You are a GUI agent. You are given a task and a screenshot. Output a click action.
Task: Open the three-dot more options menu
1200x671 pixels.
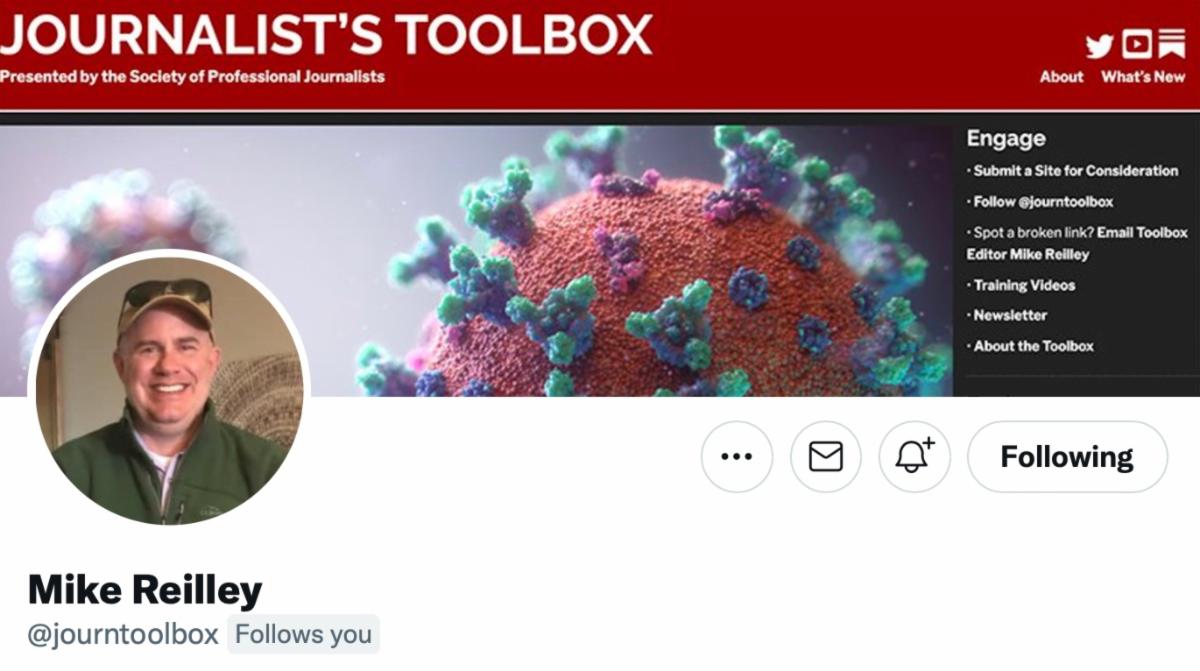(x=737, y=457)
